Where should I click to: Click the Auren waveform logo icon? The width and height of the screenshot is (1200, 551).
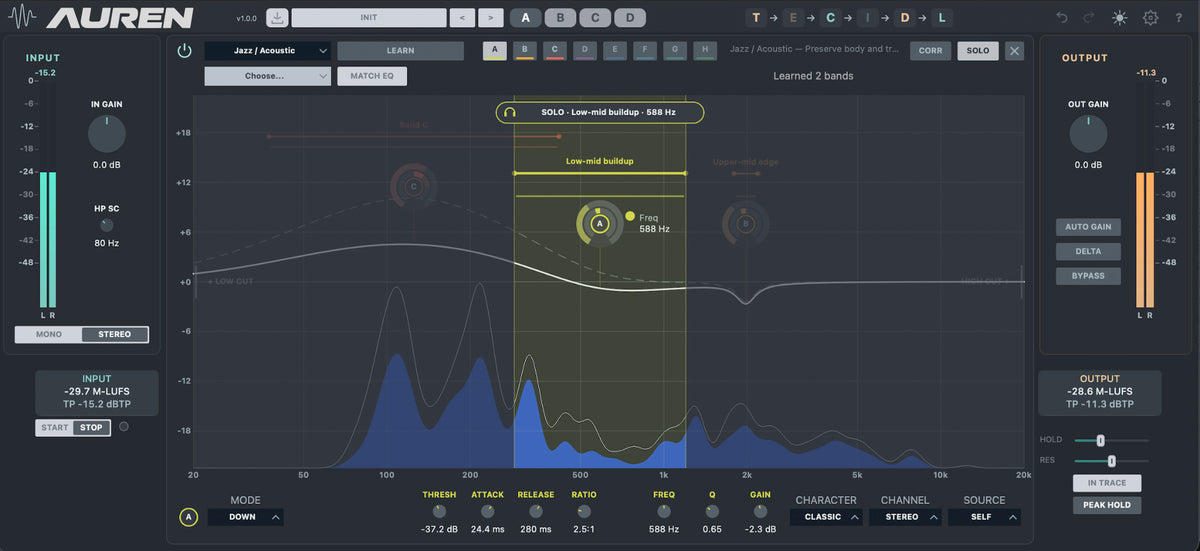(23, 18)
